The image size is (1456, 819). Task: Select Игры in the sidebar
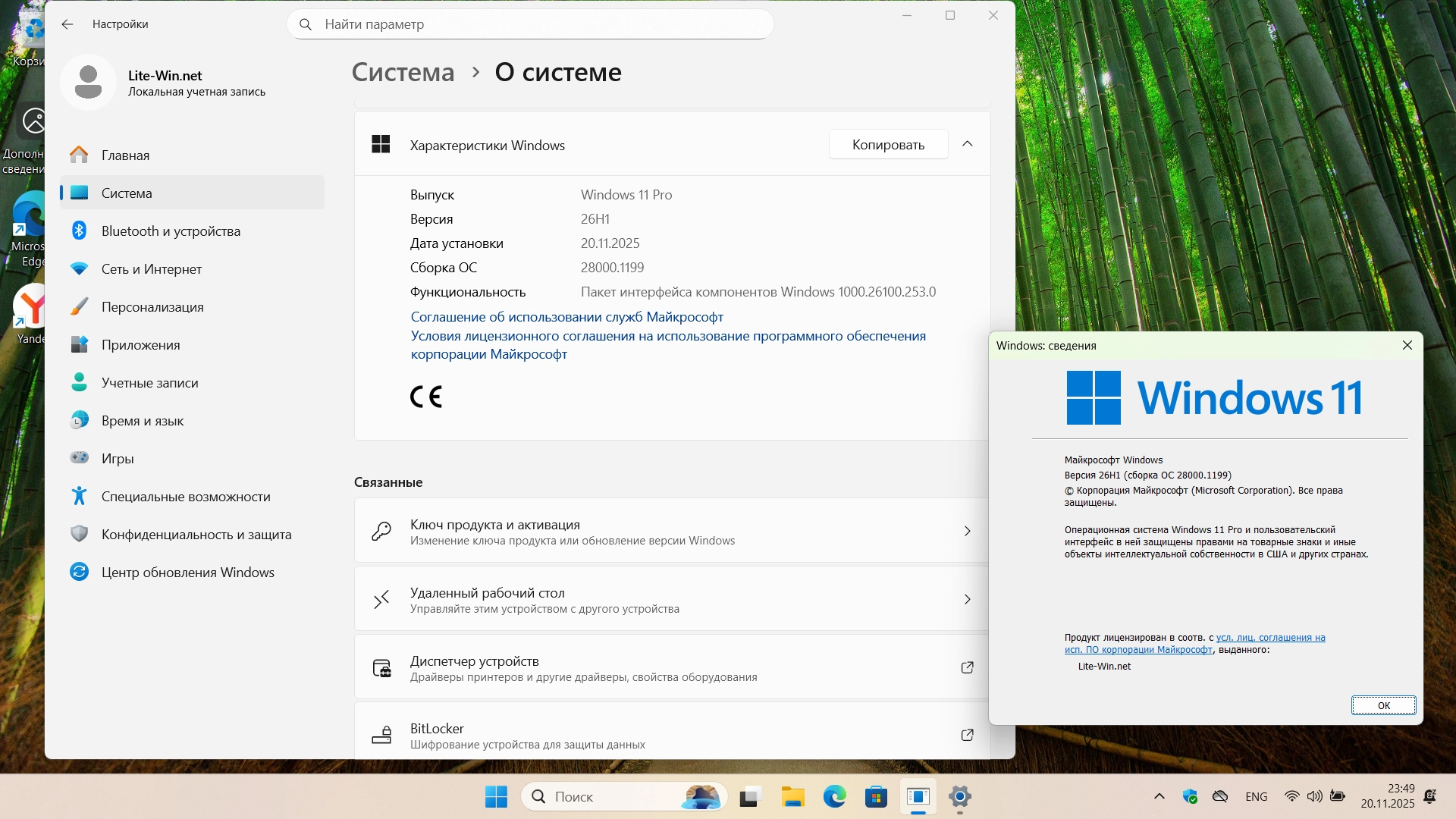pyautogui.click(x=118, y=459)
